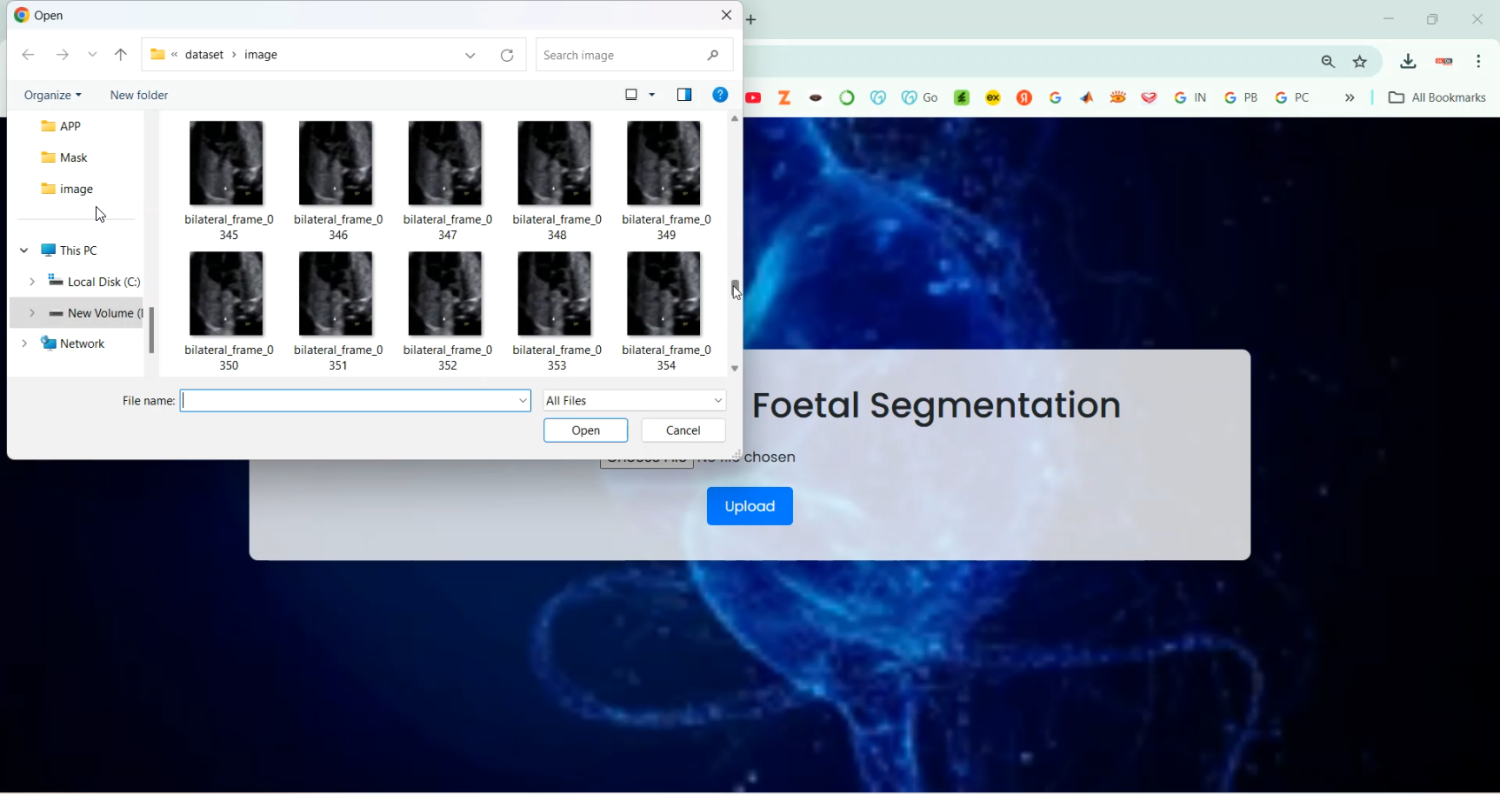Open Chrome three-dot menu

tap(1479, 62)
